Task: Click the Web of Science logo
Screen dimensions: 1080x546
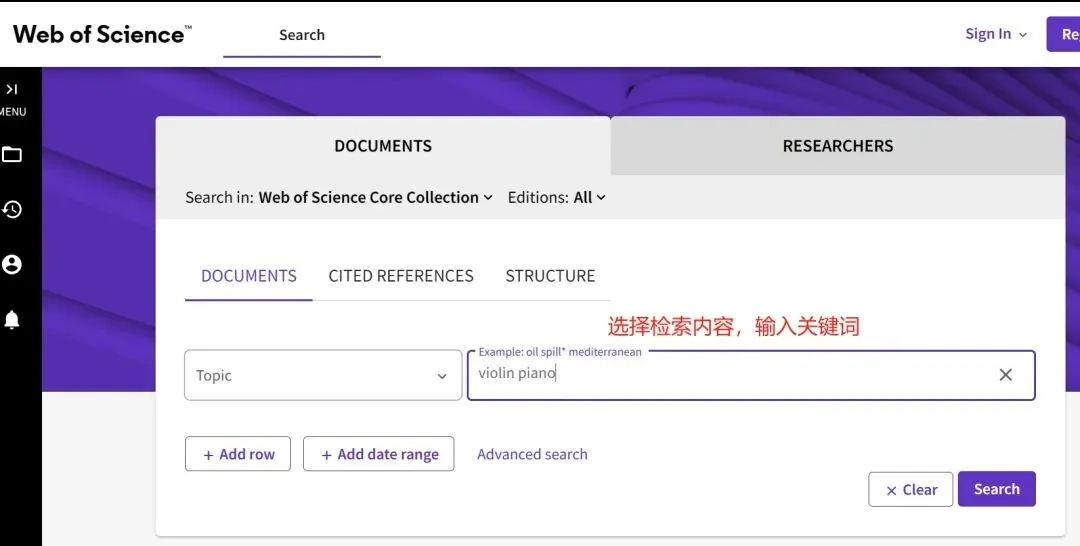Action: (102, 34)
